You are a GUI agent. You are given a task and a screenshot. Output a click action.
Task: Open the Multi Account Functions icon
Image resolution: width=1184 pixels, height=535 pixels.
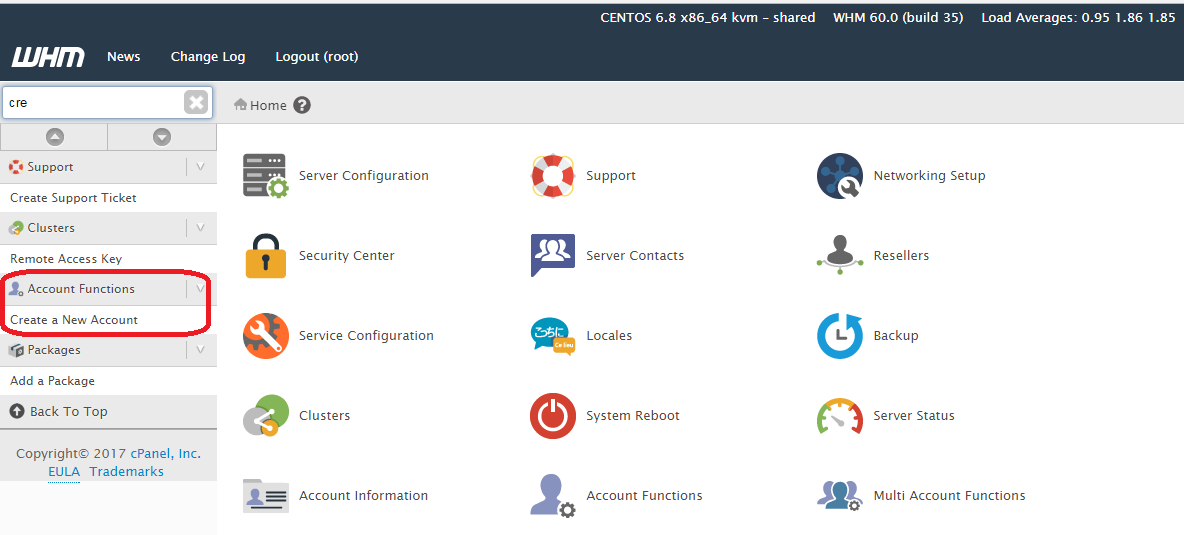coord(840,496)
